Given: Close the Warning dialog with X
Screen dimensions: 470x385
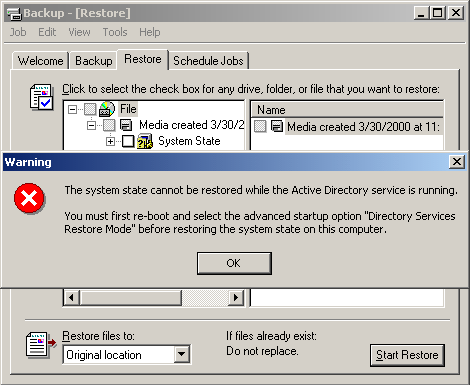Looking at the screenshot, I should (456, 162).
